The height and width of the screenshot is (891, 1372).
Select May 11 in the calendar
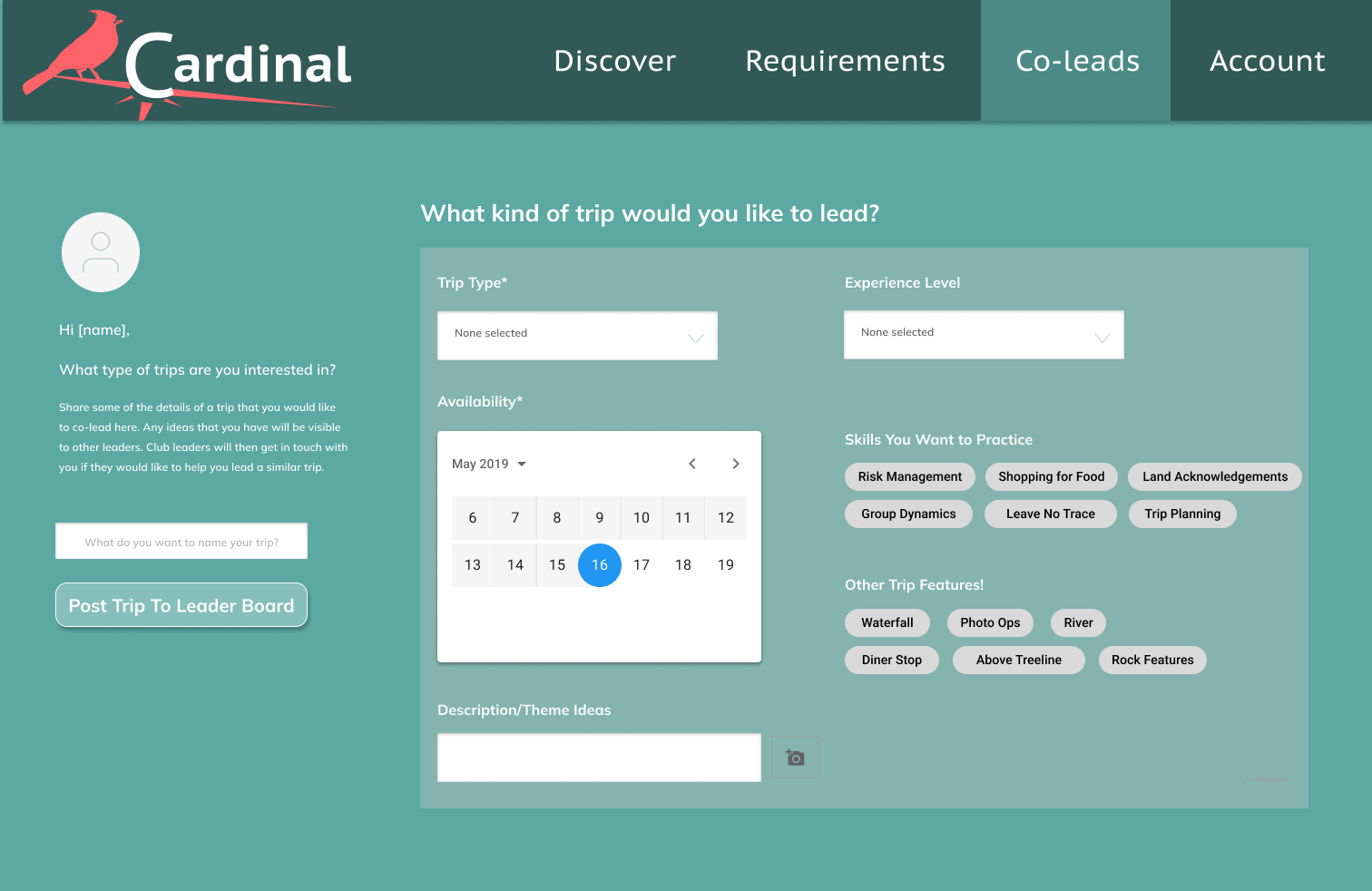point(683,518)
